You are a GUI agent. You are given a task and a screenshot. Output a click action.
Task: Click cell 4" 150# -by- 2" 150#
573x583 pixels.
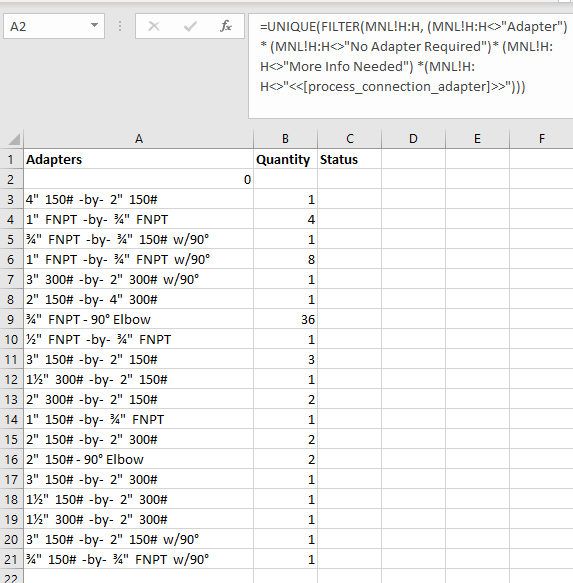point(139,199)
